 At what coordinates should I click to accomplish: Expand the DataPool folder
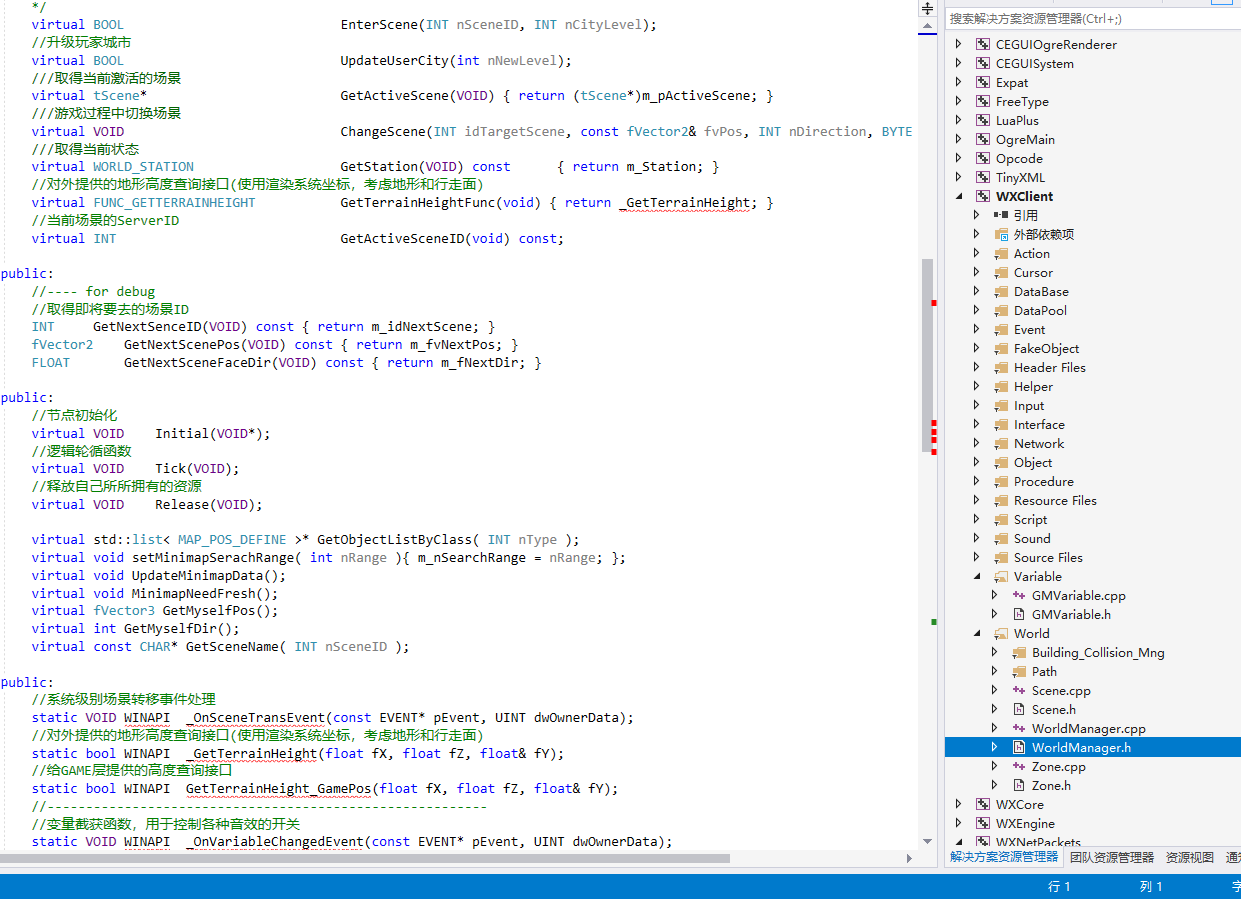click(x=977, y=311)
